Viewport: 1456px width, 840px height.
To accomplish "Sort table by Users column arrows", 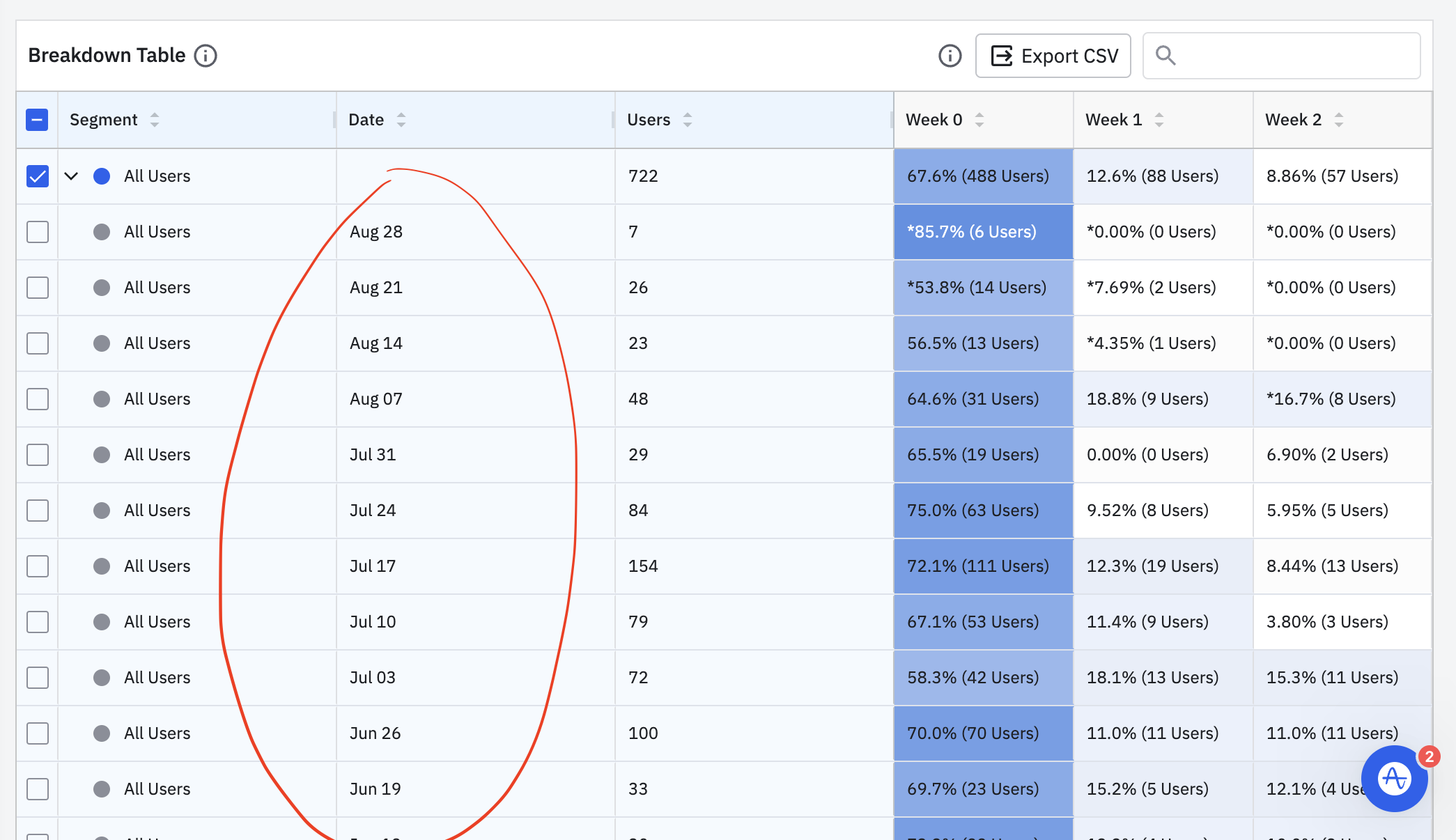I will coord(688,120).
